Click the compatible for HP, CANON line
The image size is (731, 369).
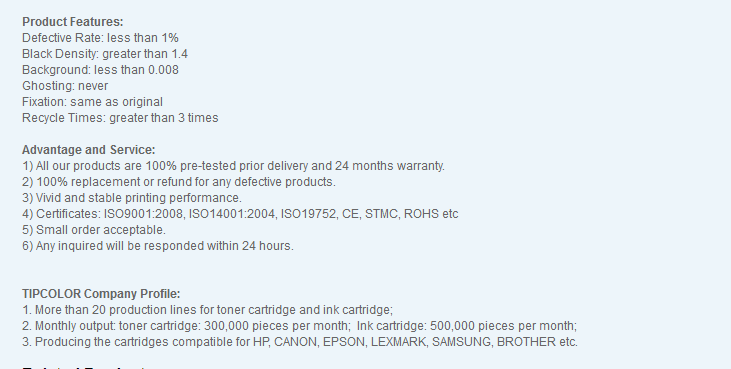[x=300, y=342]
